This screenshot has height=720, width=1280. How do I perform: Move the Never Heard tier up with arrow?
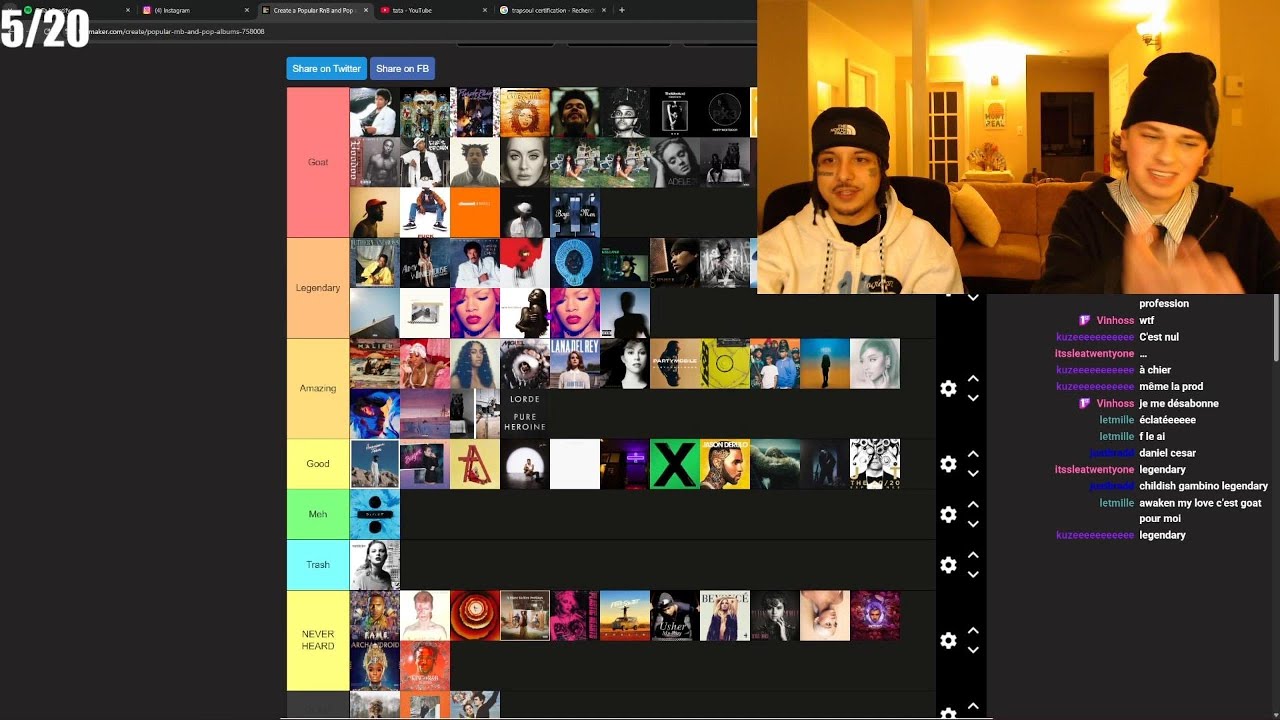click(x=973, y=631)
